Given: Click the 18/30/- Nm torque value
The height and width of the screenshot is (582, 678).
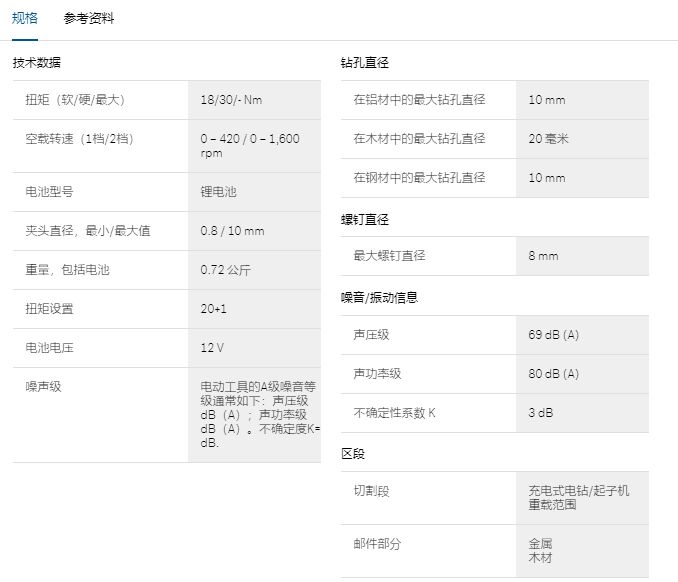Looking at the screenshot, I should pos(231,100).
